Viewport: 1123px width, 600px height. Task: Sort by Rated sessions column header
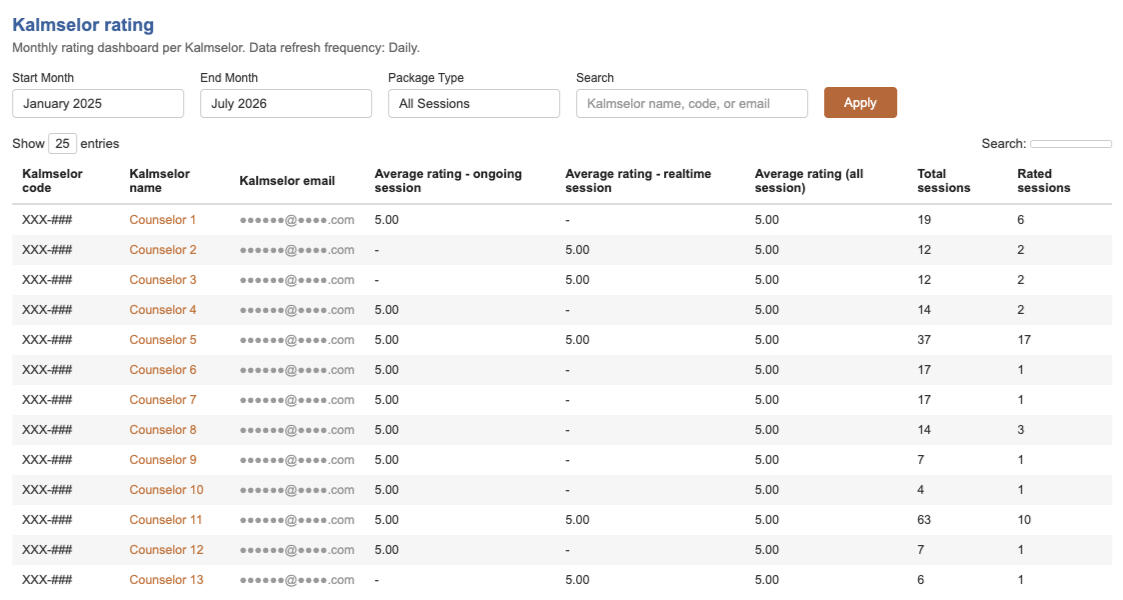coord(1044,180)
